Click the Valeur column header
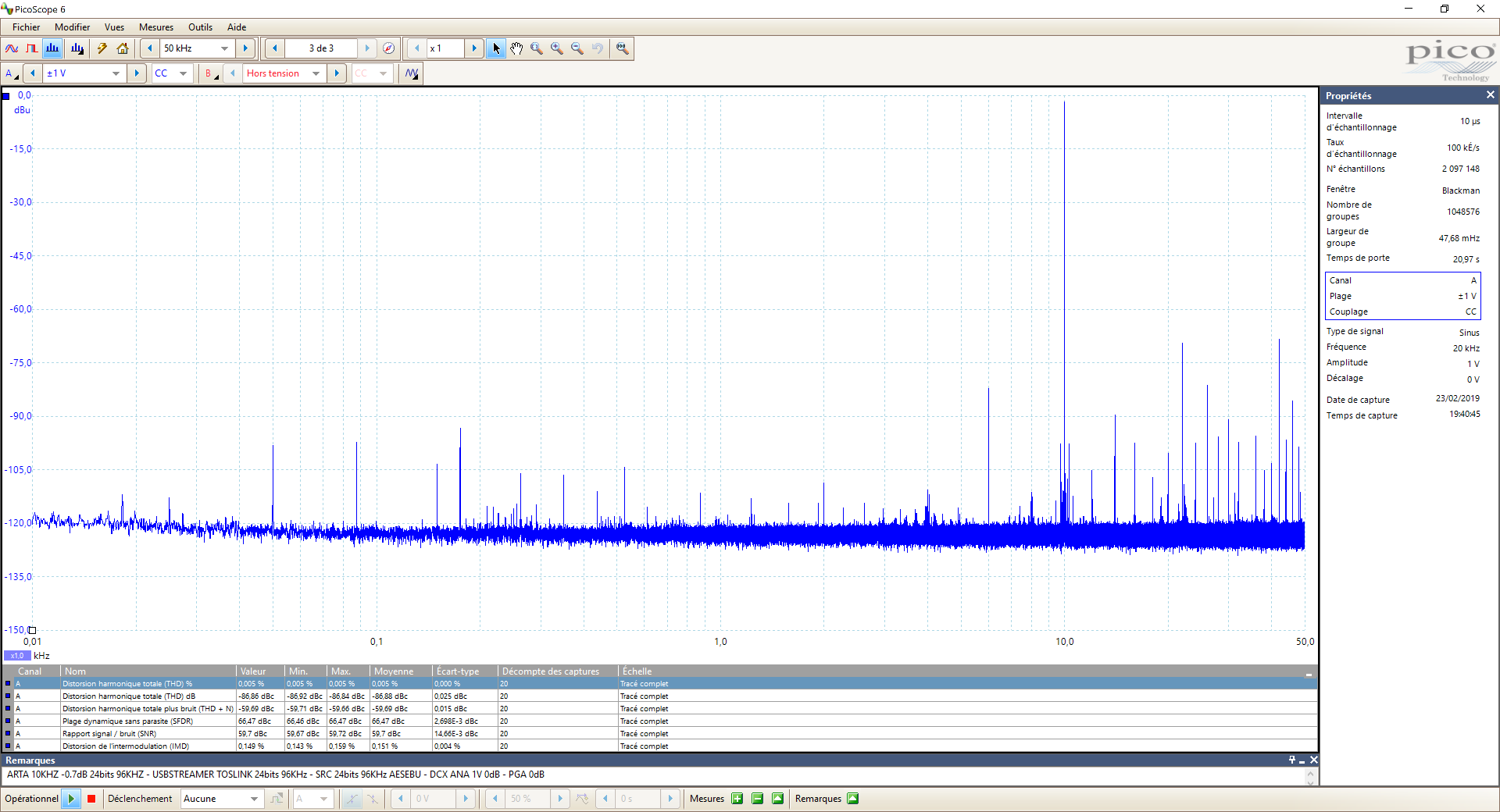The image size is (1500, 812). (x=260, y=671)
